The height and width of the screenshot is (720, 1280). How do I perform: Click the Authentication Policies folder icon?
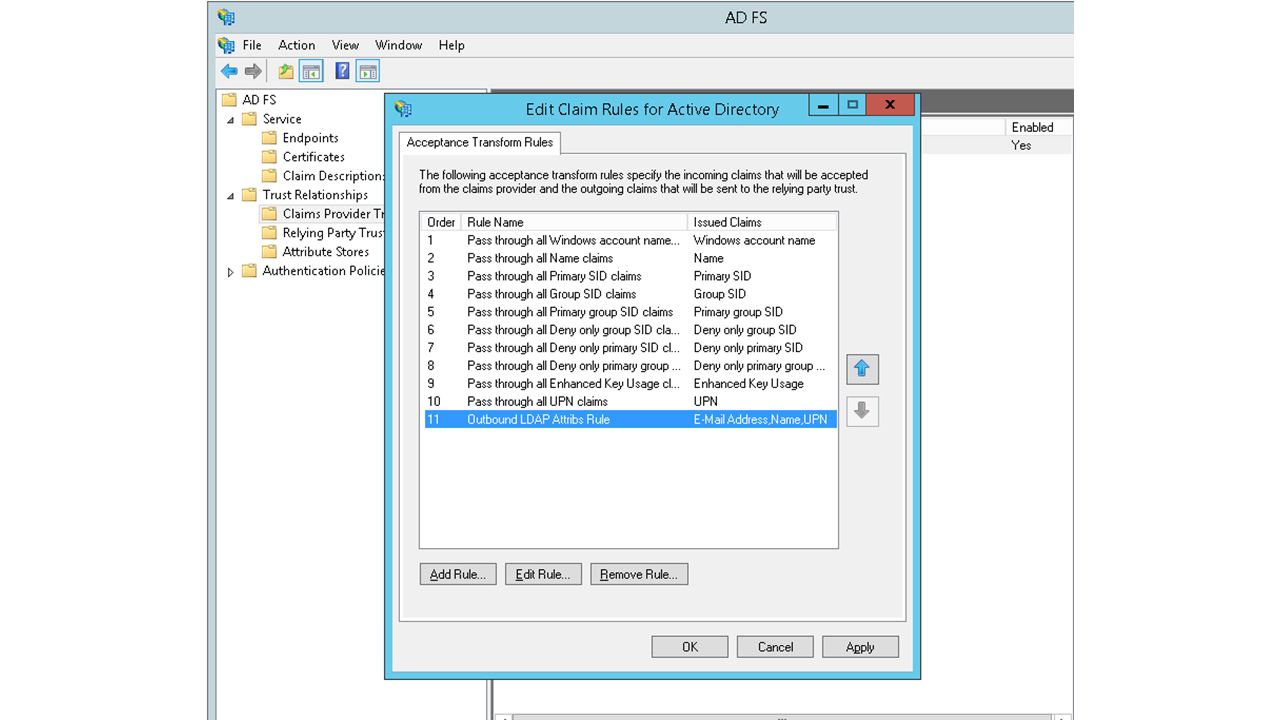249,271
